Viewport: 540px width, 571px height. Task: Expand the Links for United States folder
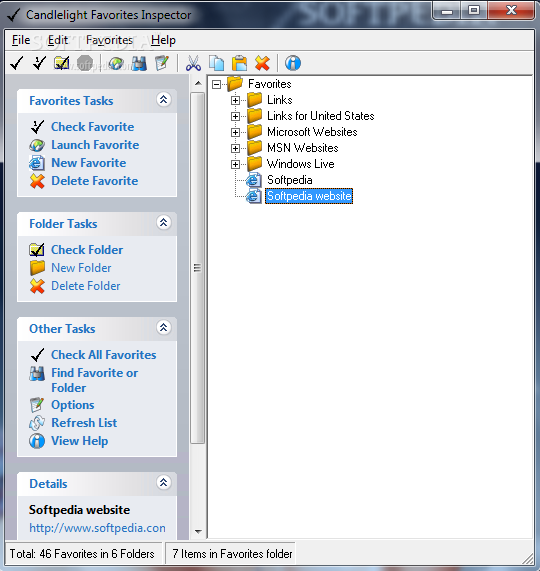pos(236,116)
